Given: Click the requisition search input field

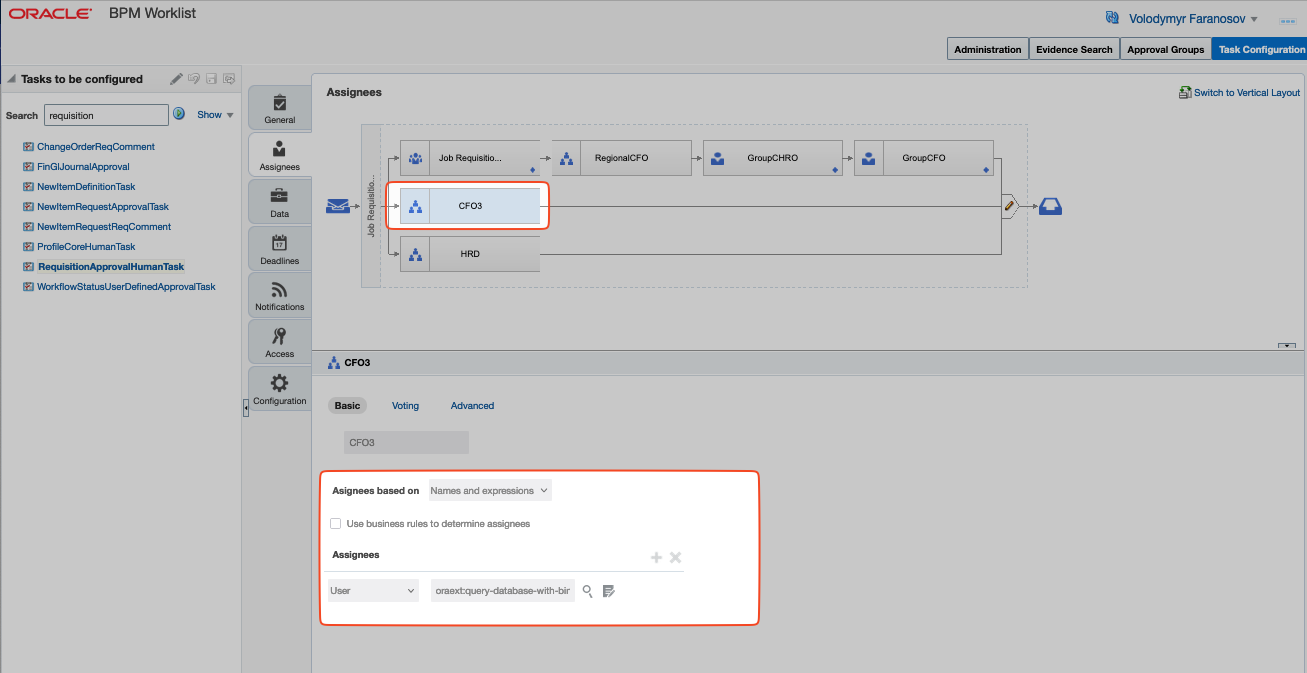Looking at the screenshot, I should point(106,115).
